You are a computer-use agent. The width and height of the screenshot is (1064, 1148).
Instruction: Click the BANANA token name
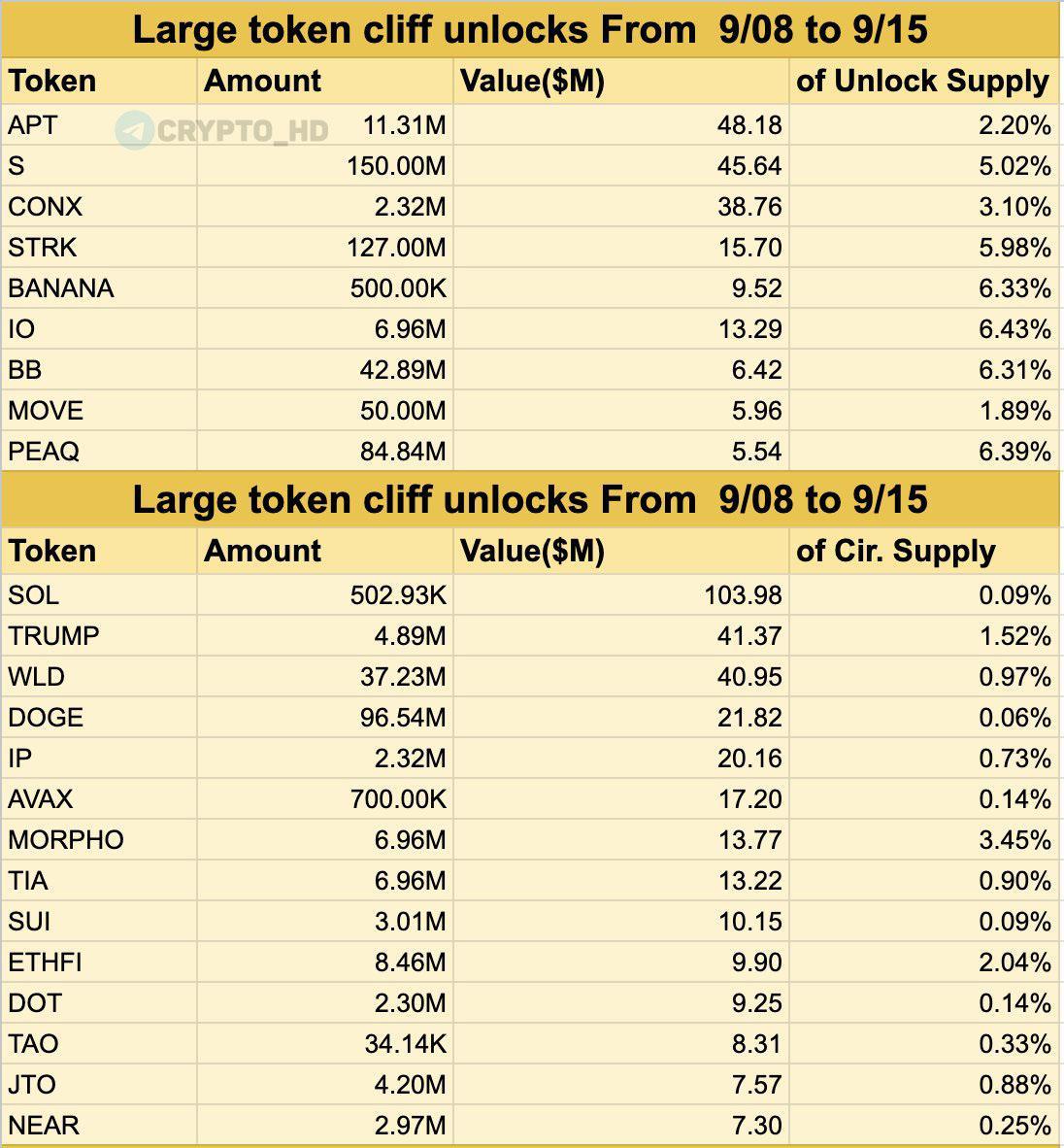[x=61, y=288]
